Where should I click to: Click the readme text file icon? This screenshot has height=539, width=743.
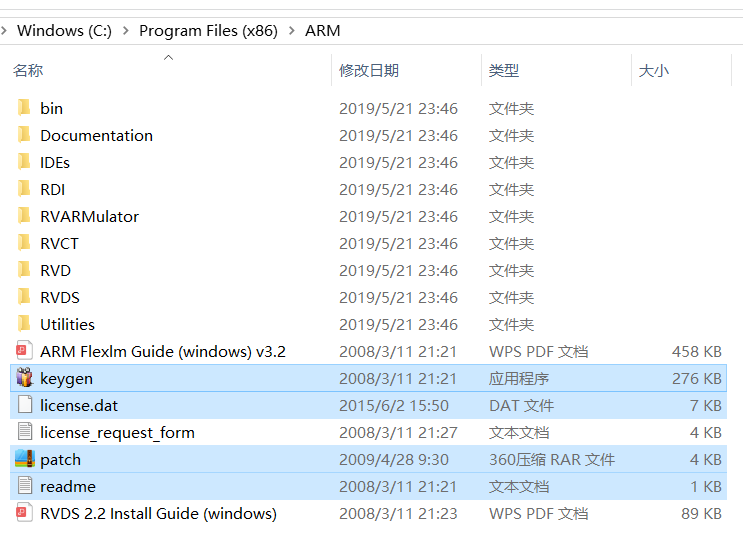(25, 486)
